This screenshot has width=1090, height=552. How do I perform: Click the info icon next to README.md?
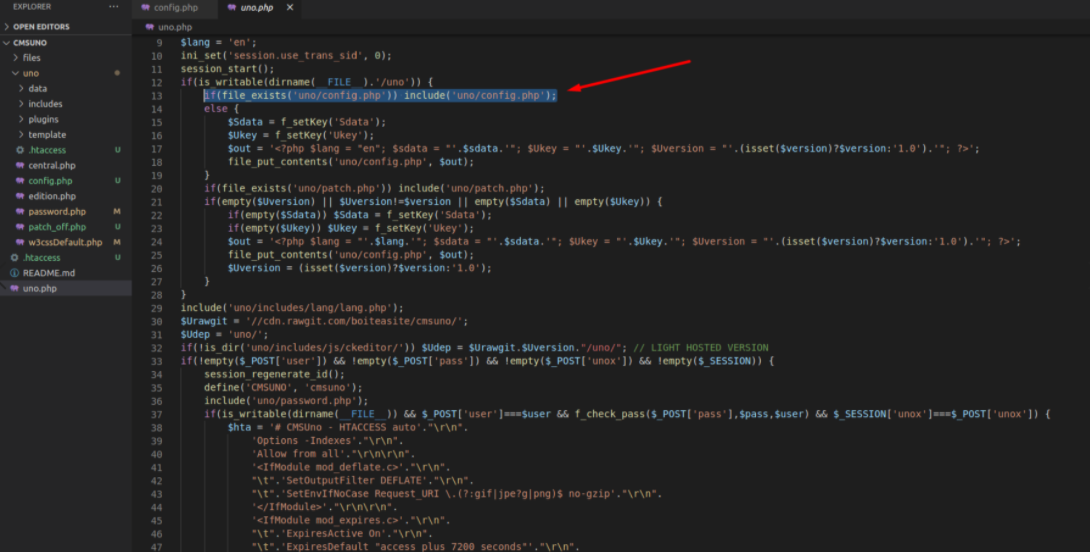(x=14, y=273)
